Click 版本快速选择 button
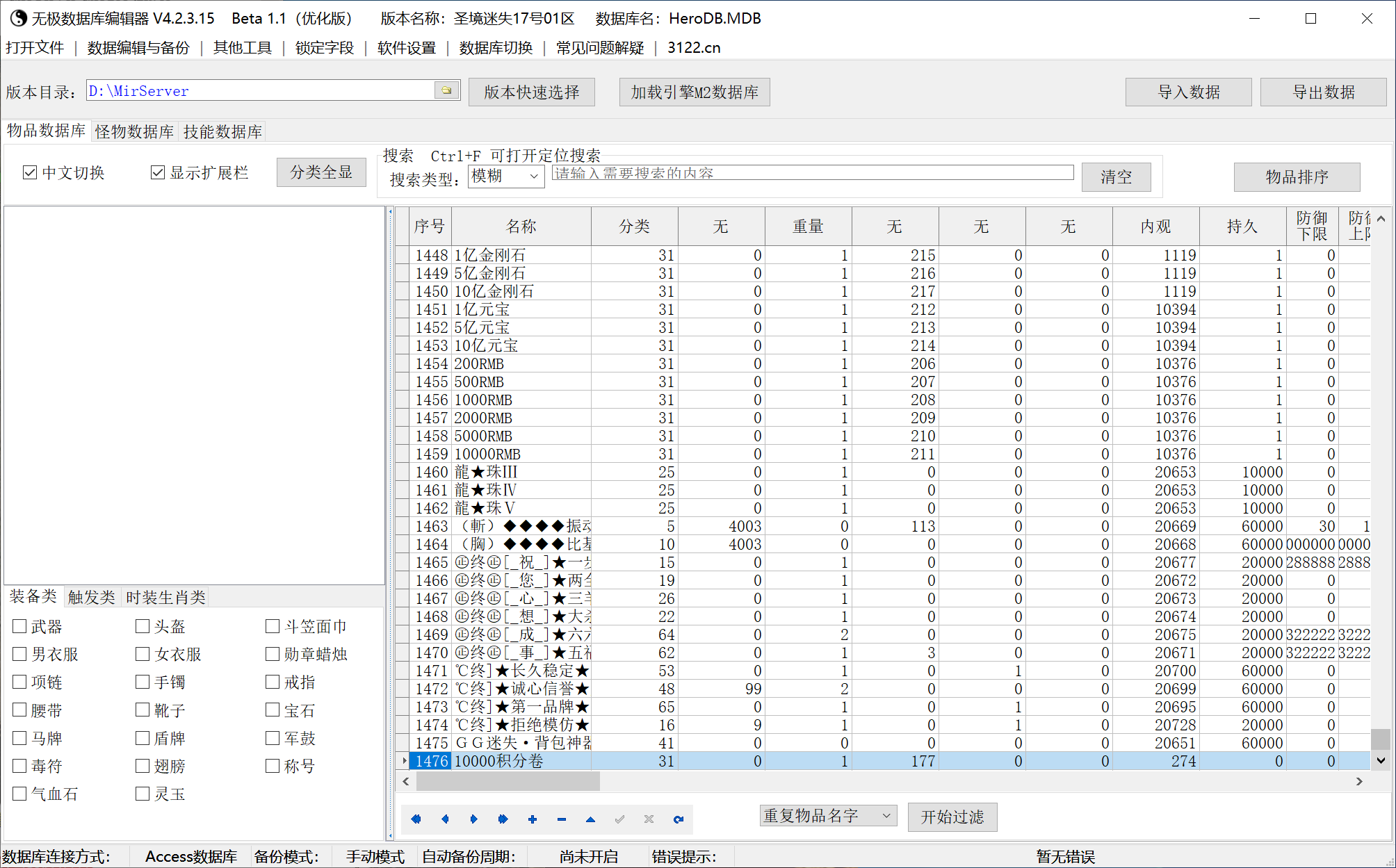This screenshot has height=868, width=1396. point(532,92)
